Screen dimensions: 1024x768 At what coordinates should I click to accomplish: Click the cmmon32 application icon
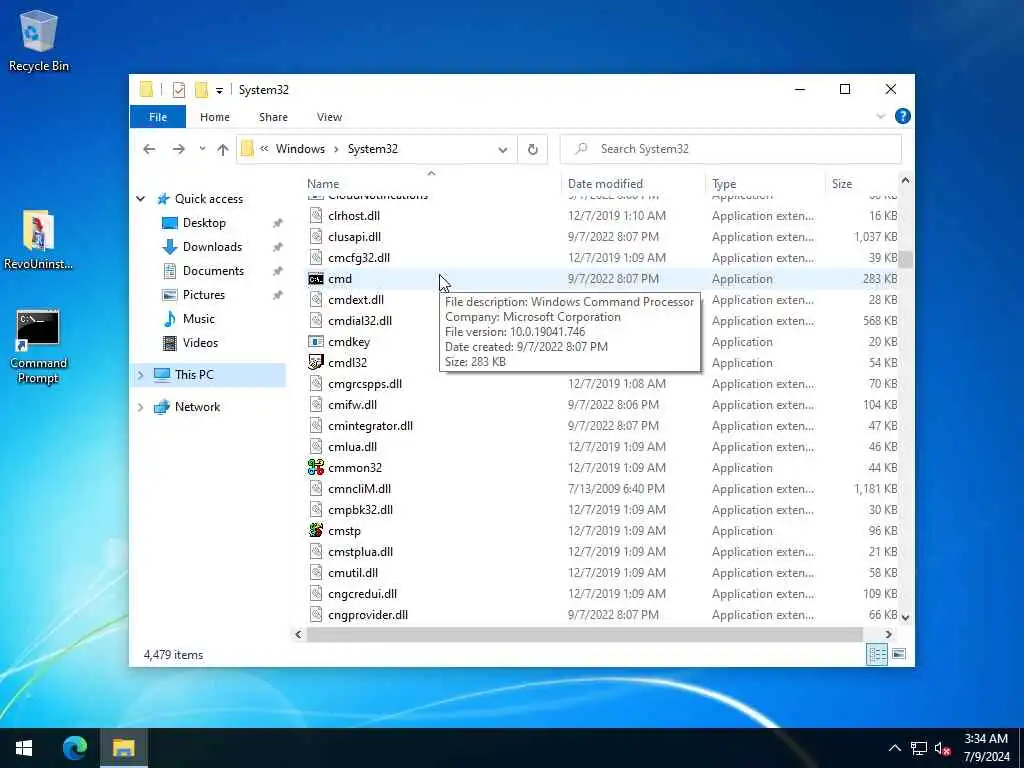[x=316, y=468]
